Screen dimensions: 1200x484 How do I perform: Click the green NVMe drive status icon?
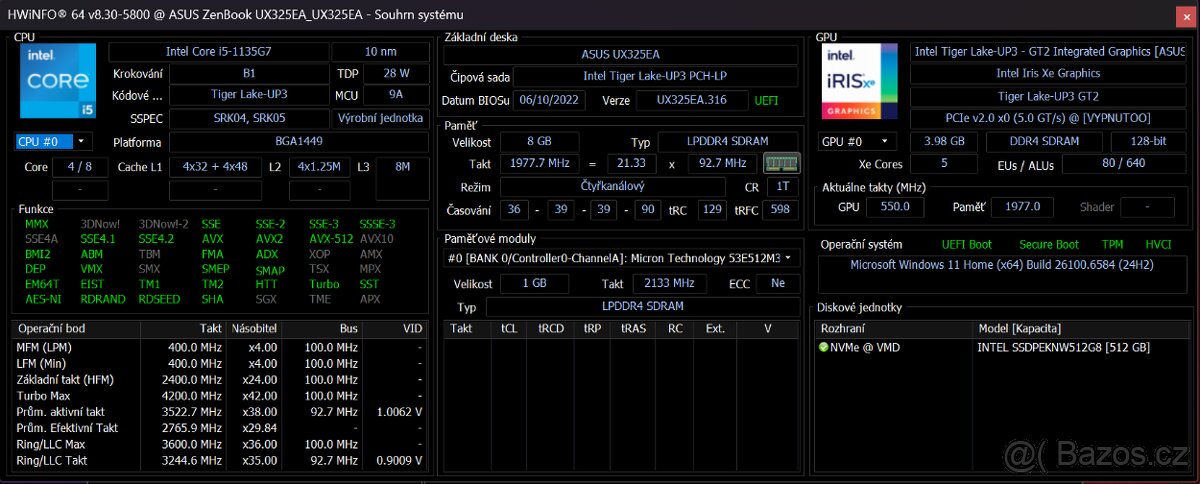(x=823, y=347)
